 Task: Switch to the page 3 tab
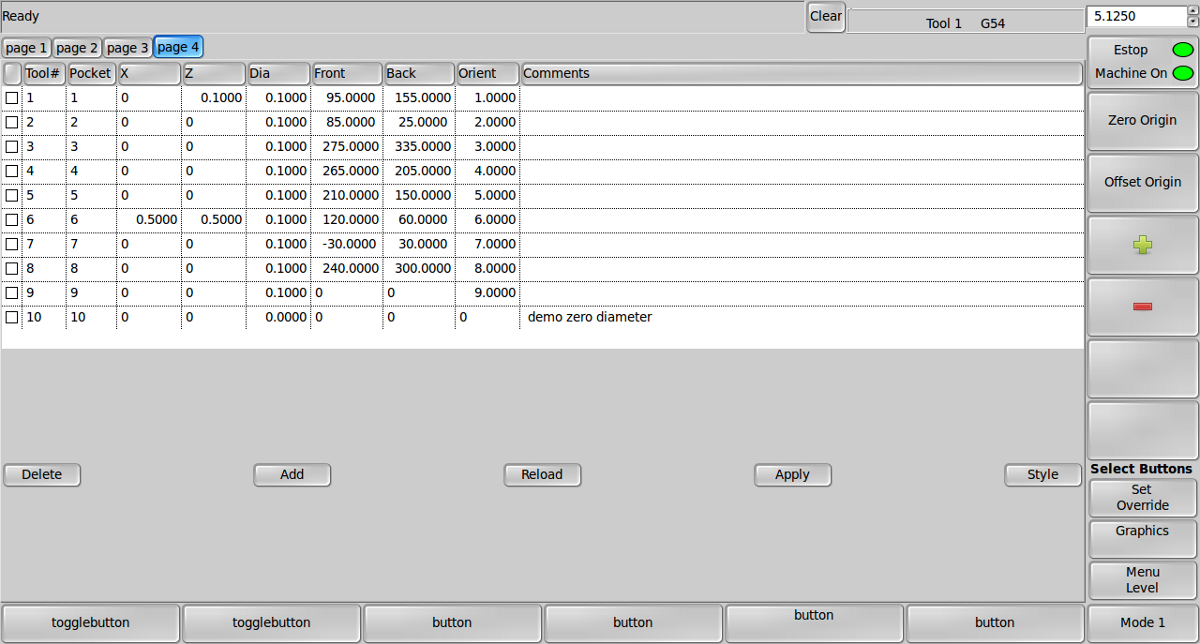click(x=128, y=48)
